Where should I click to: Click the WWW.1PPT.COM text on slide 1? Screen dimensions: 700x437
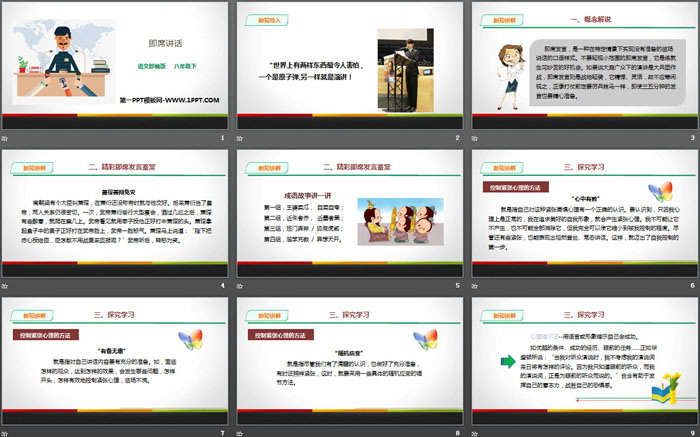[192, 100]
